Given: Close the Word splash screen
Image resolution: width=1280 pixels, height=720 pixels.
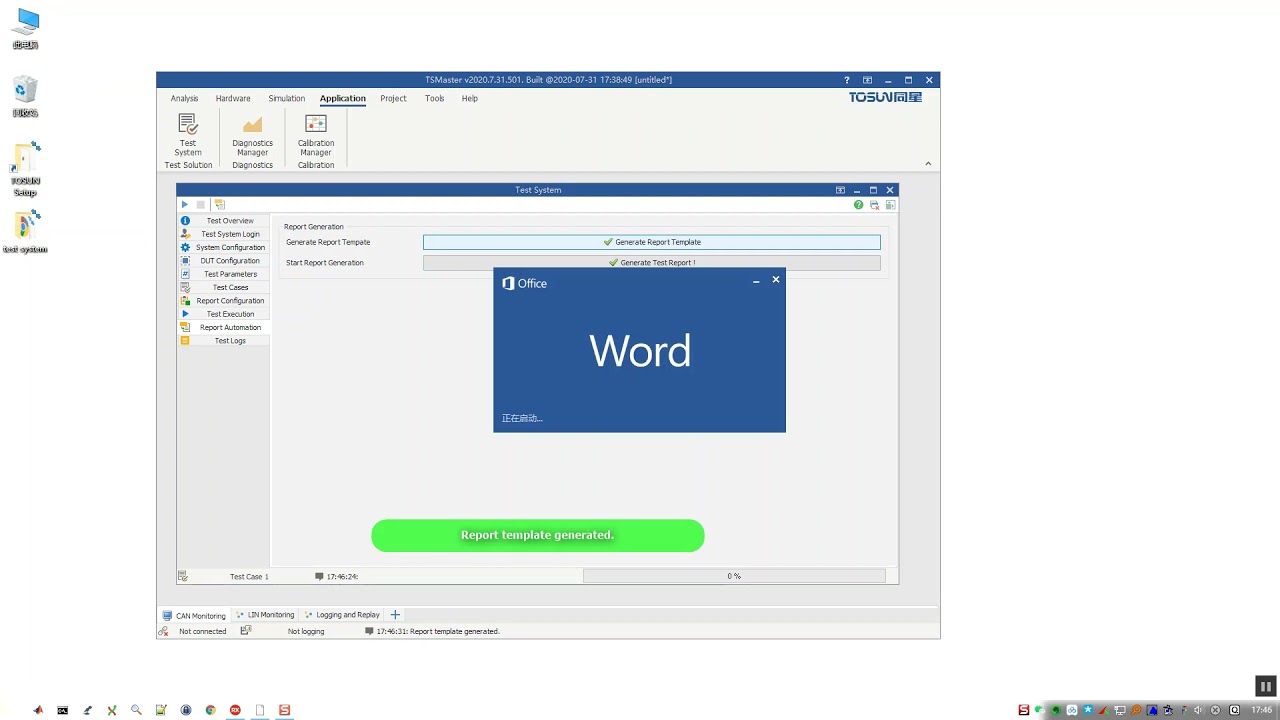Looking at the screenshot, I should (776, 280).
